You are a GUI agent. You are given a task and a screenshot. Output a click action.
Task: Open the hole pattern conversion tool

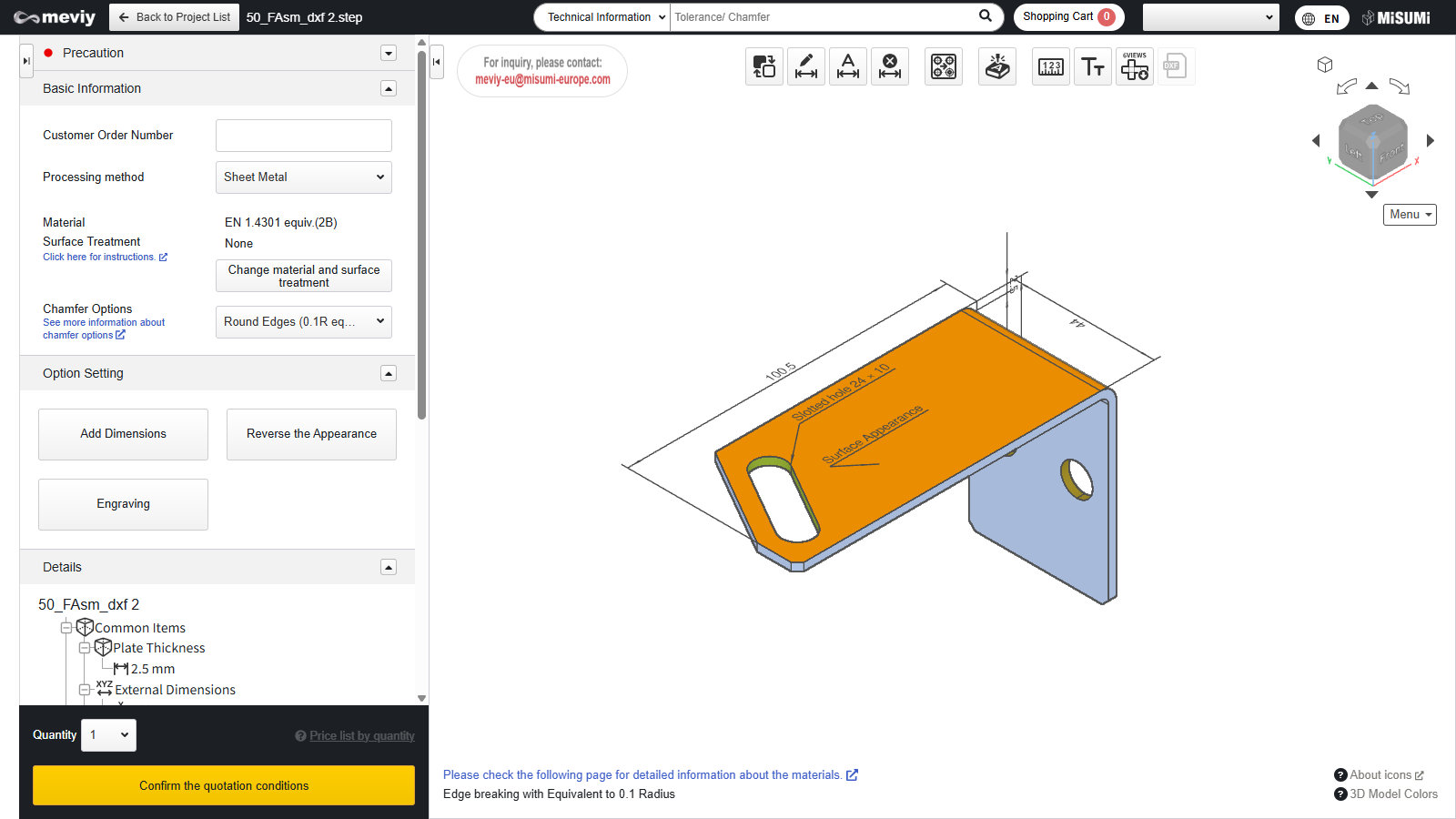click(x=944, y=66)
